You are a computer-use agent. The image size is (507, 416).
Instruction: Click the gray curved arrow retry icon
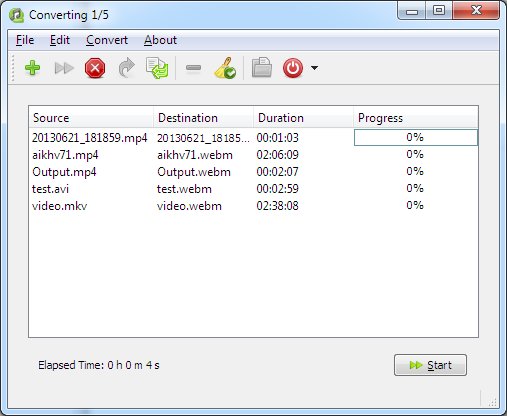127,68
